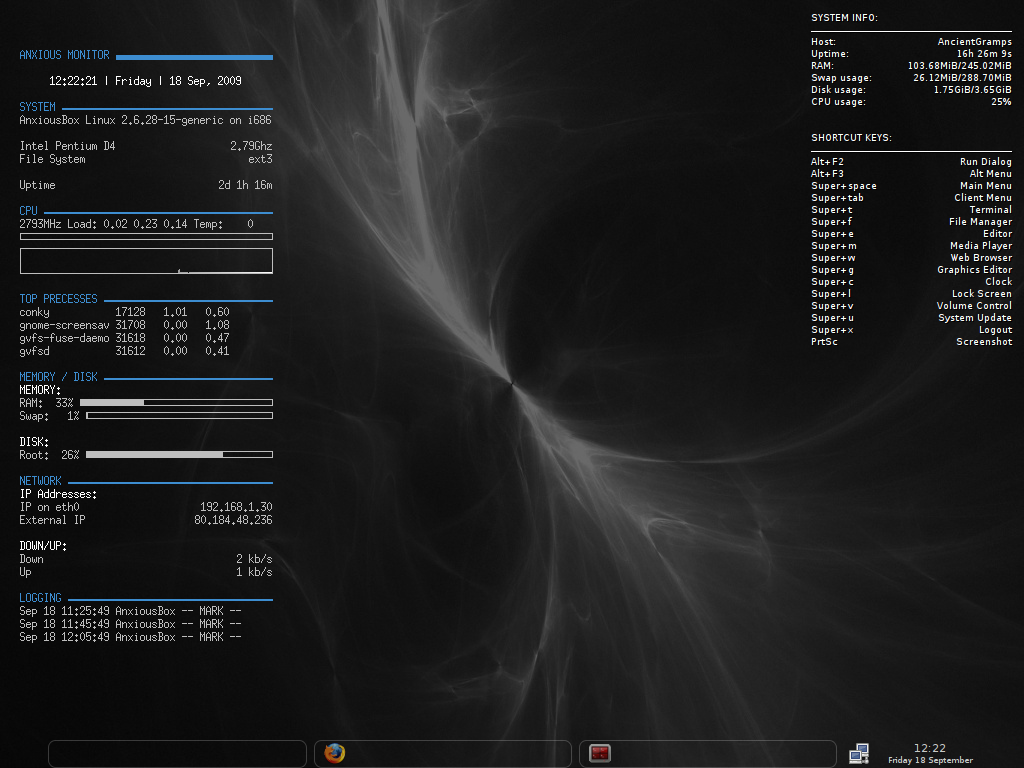Click the External IP address value
This screenshot has width=1024, height=768.
pyautogui.click(x=233, y=520)
